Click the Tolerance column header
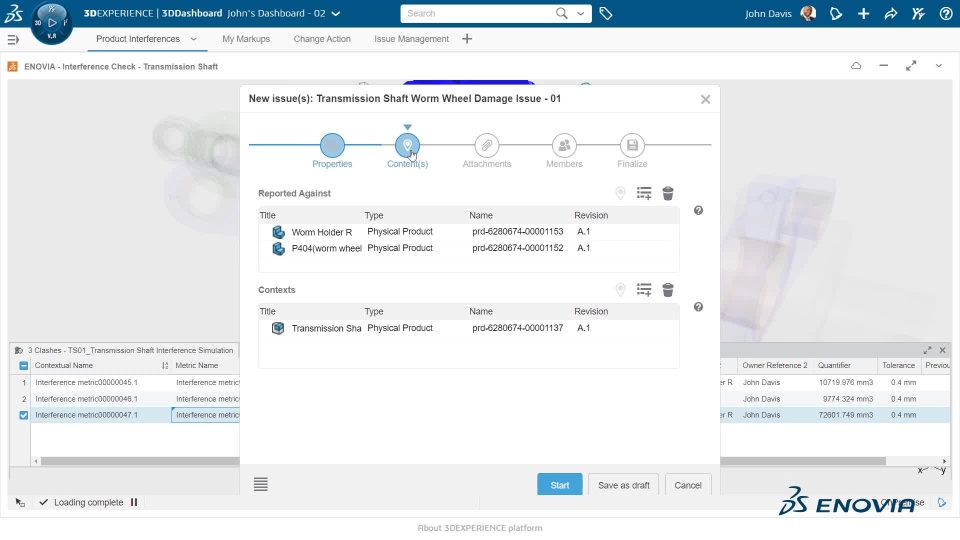This screenshot has height=540, width=960. click(x=898, y=366)
